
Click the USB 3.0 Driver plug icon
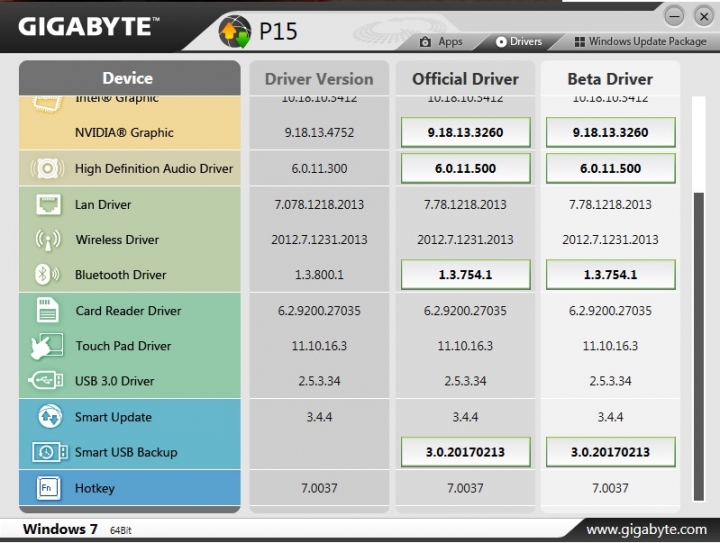click(45, 381)
